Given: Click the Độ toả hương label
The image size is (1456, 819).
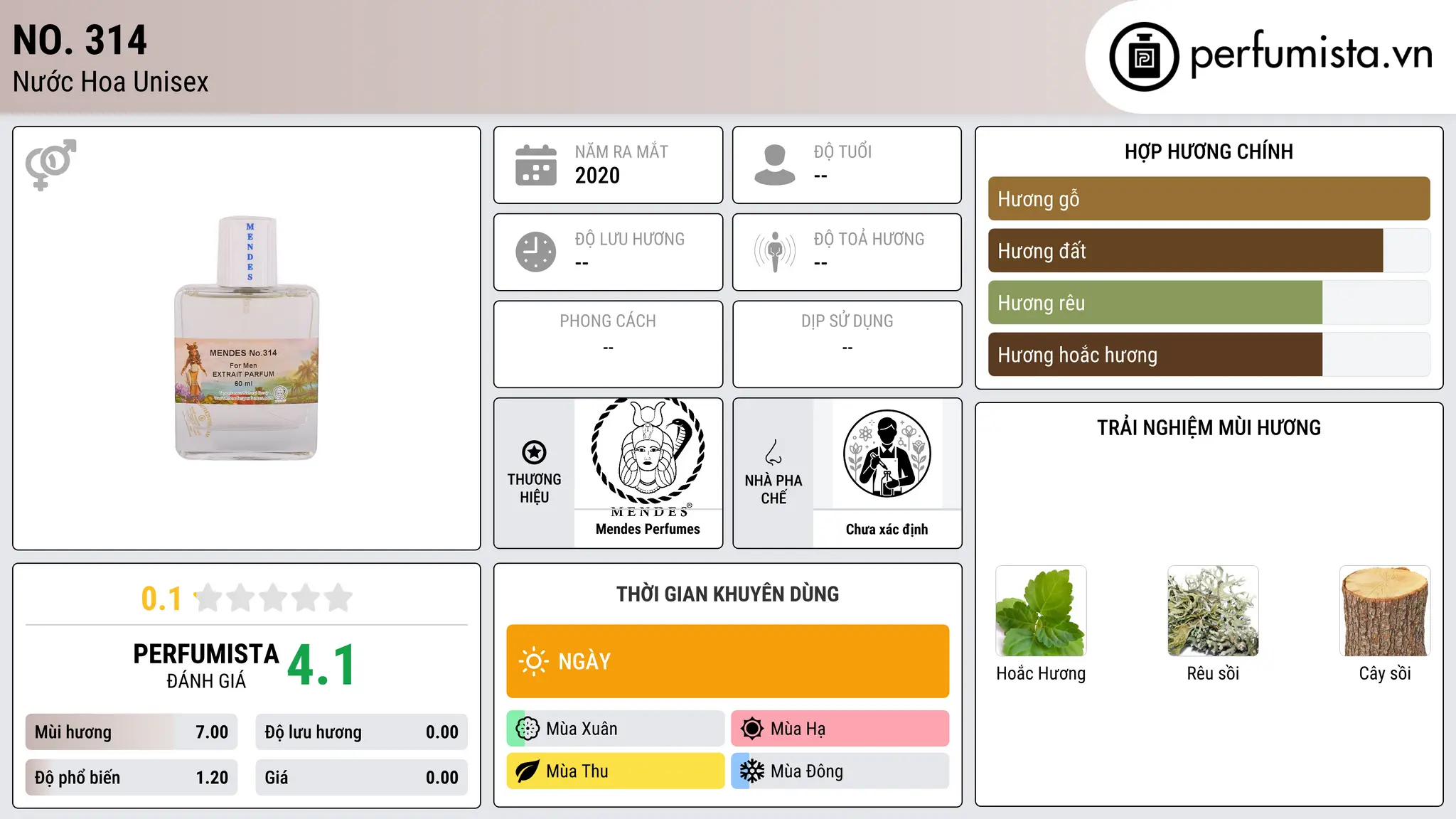Looking at the screenshot, I should [869, 239].
